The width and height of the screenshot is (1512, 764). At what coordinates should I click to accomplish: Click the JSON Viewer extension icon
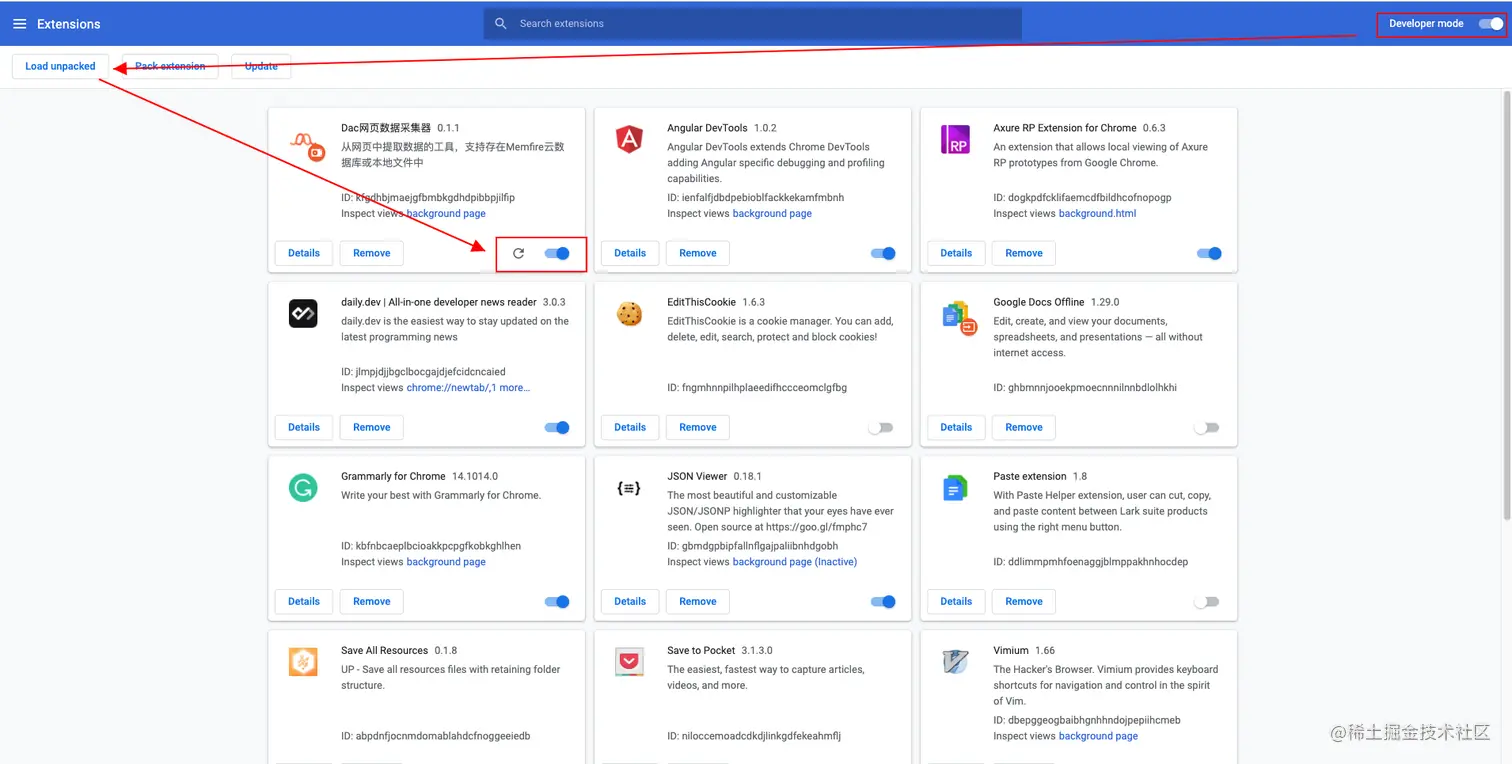629,488
